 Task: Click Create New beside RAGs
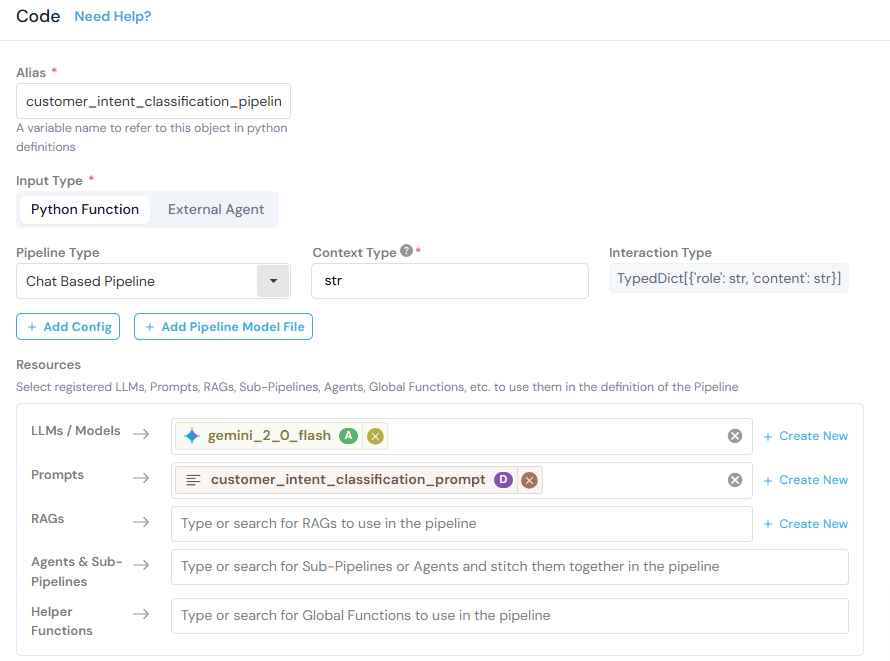pos(806,524)
